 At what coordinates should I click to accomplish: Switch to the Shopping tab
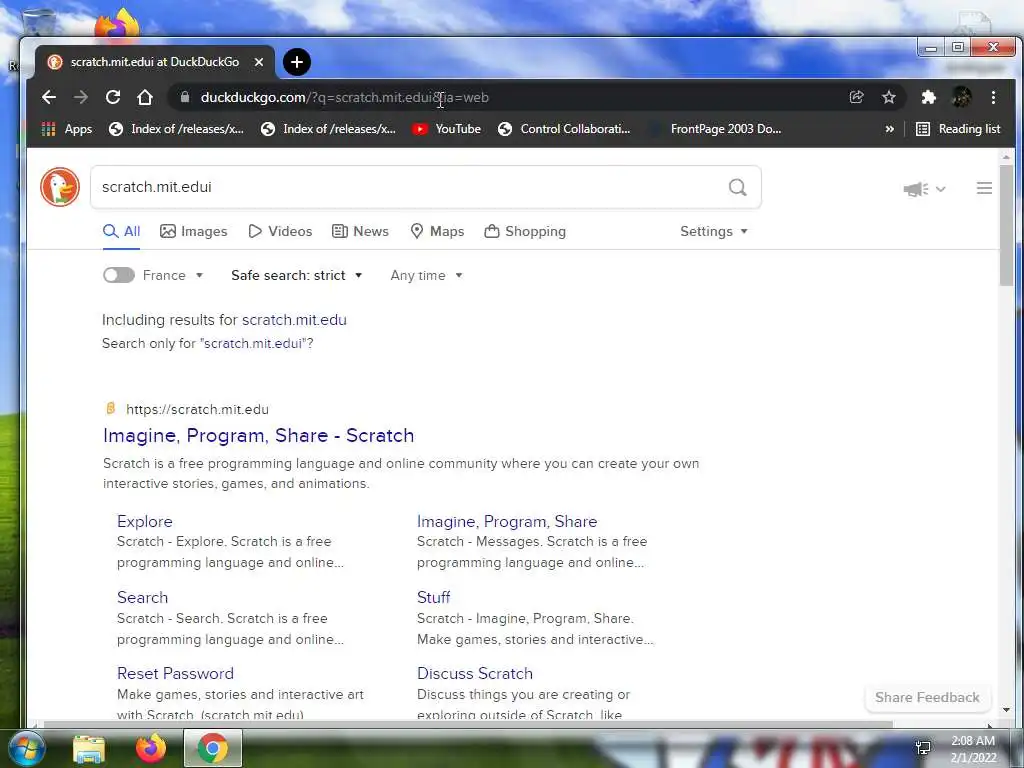tap(525, 231)
